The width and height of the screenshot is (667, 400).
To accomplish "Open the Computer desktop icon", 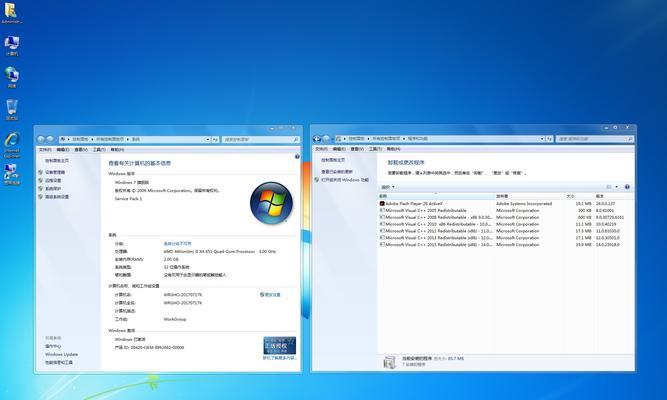I will point(11,43).
